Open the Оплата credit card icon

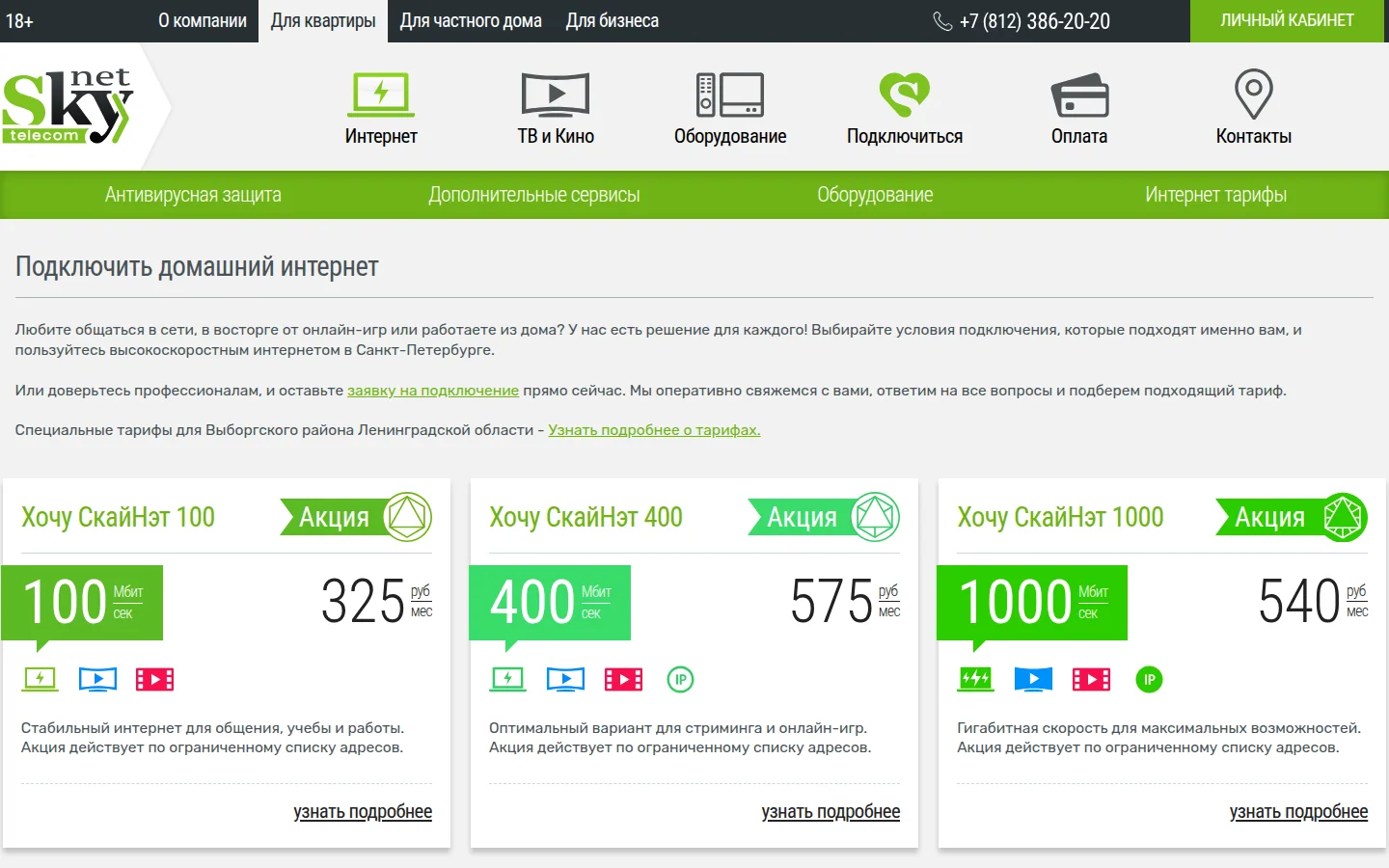point(1079,95)
